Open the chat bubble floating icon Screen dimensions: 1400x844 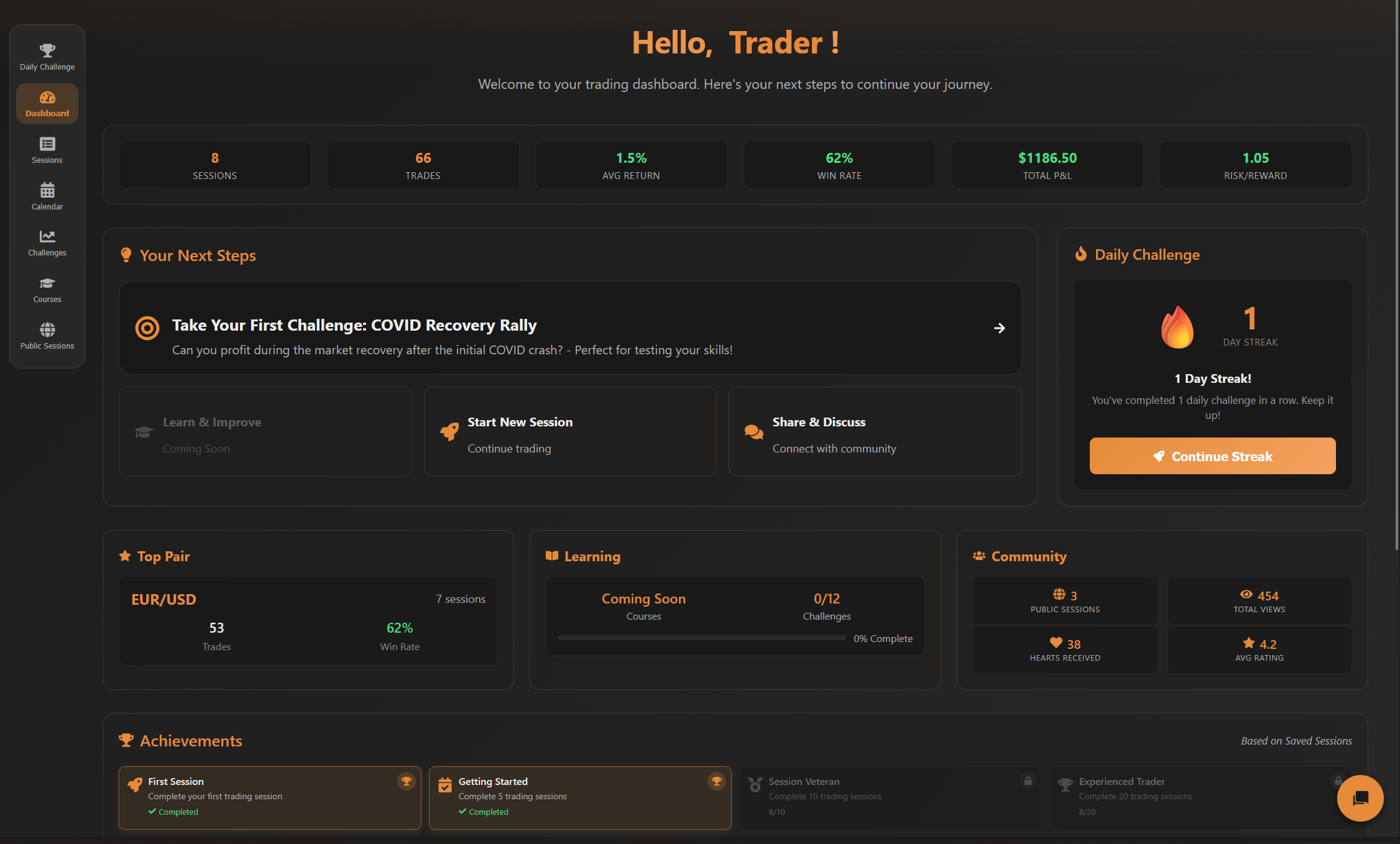pos(1360,798)
